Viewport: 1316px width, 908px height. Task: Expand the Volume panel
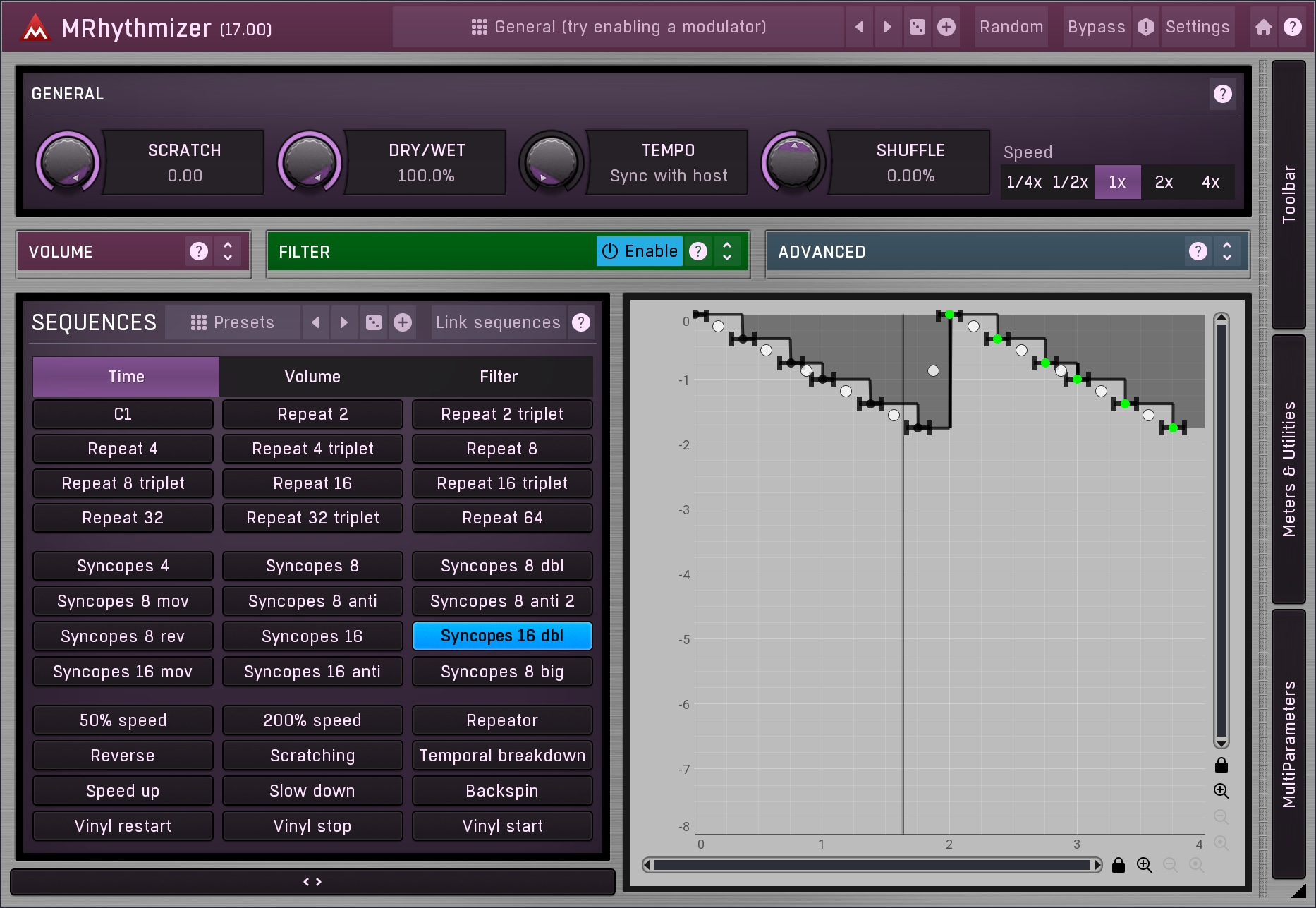click(x=227, y=251)
